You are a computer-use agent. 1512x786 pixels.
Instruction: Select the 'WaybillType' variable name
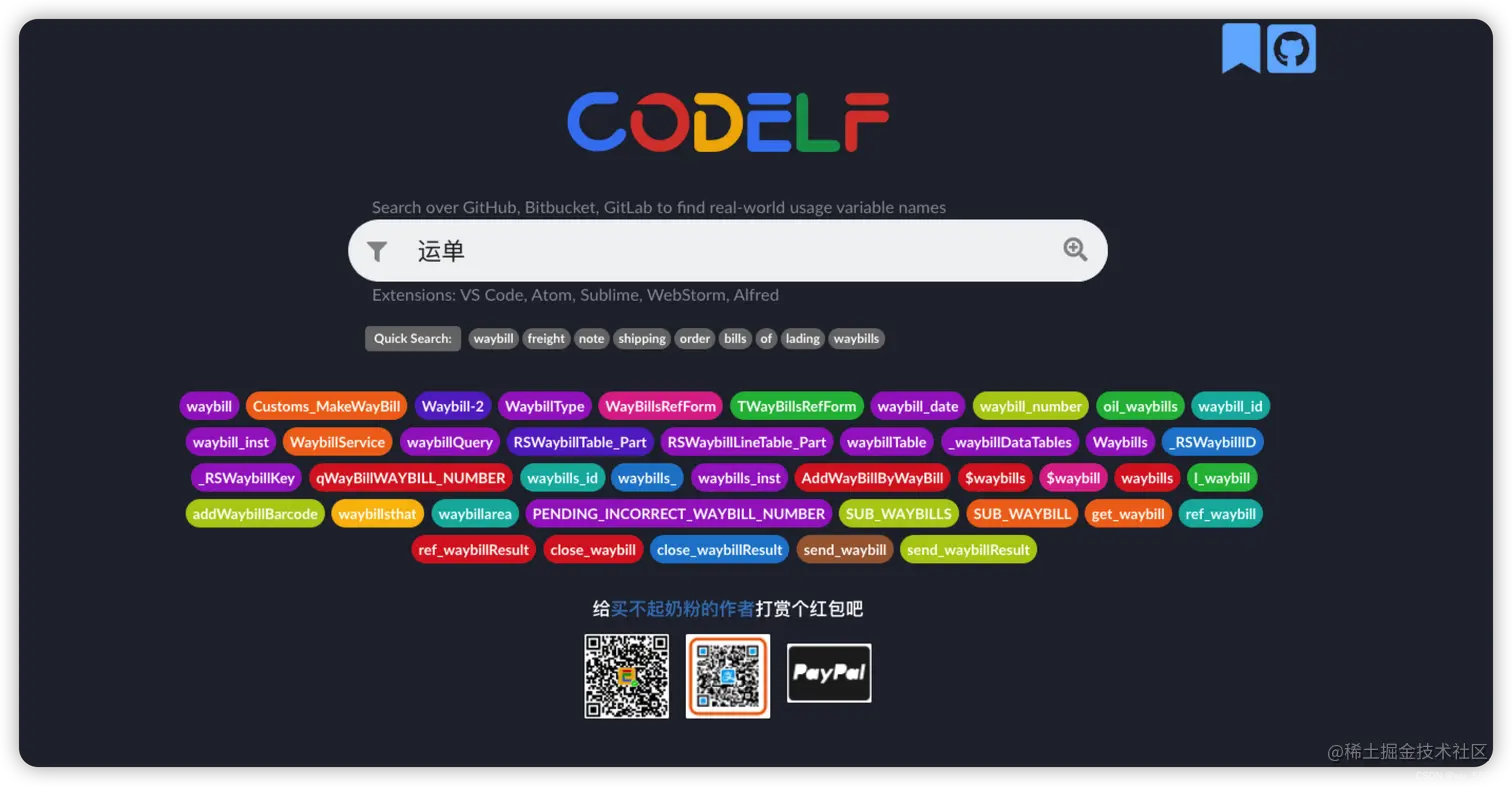pos(545,406)
